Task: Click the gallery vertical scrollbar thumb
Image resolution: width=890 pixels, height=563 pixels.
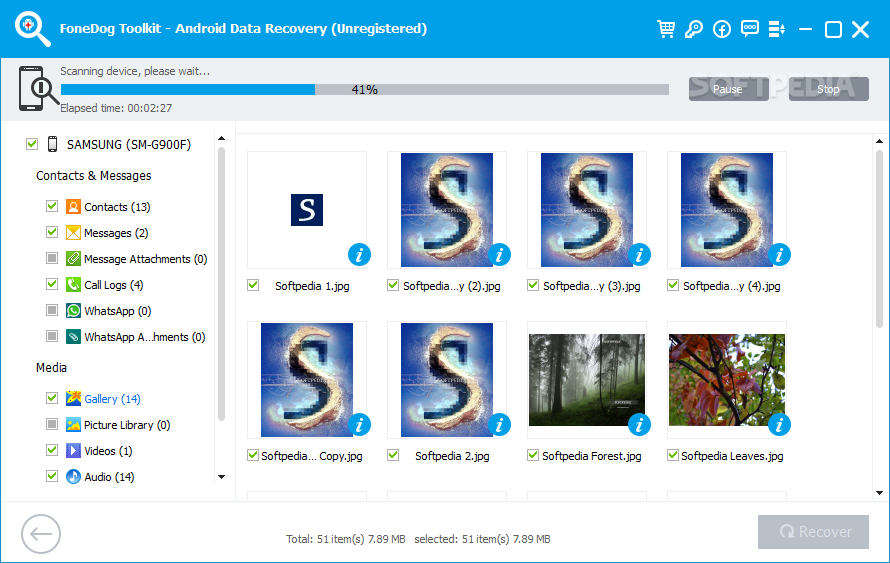Action: pyautogui.click(x=879, y=237)
